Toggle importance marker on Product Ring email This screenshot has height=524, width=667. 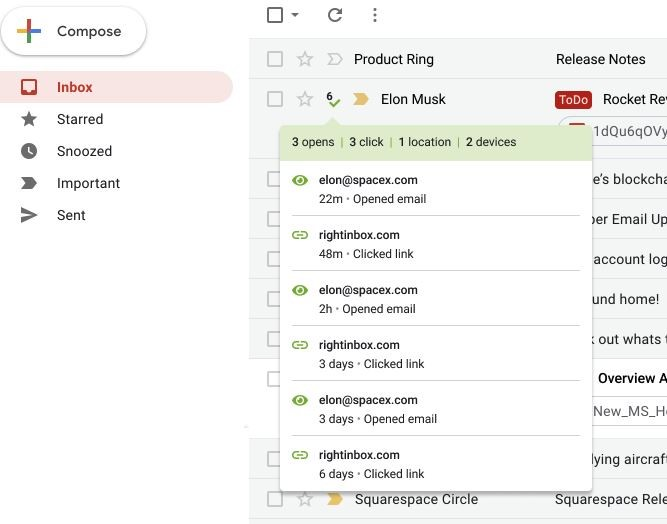coord(334,60)
